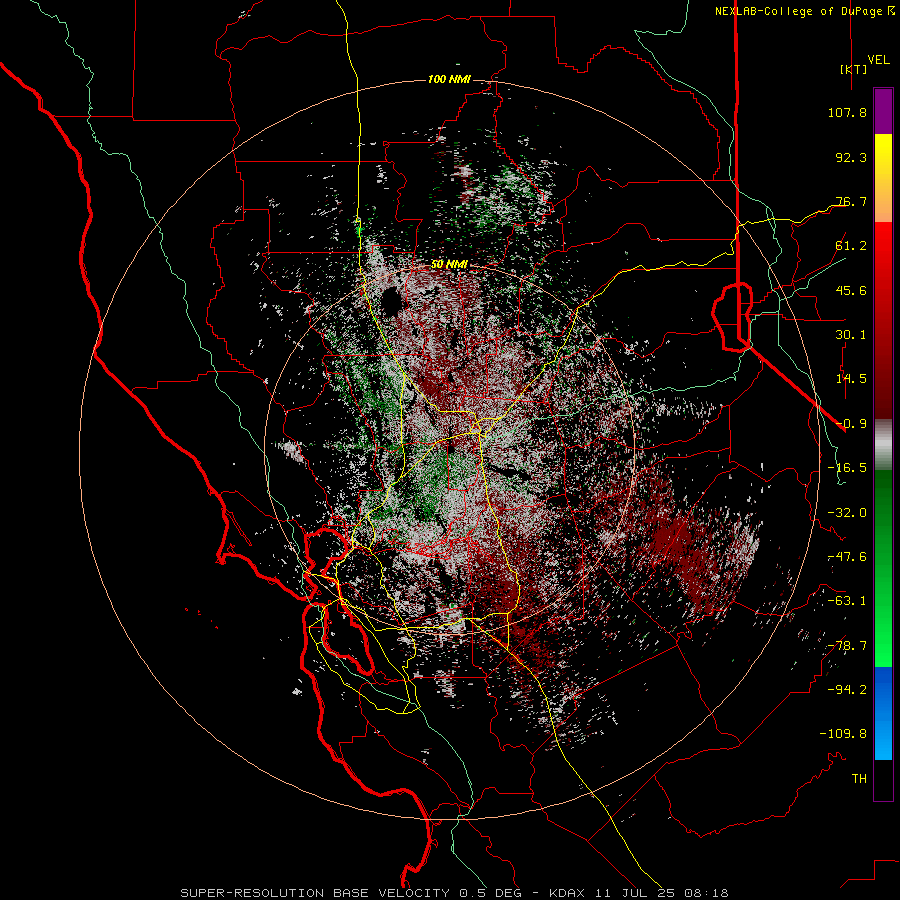Screen dimensions: 900x900
Task: Click the [KT] units label
Action: (x=853, y=69)
